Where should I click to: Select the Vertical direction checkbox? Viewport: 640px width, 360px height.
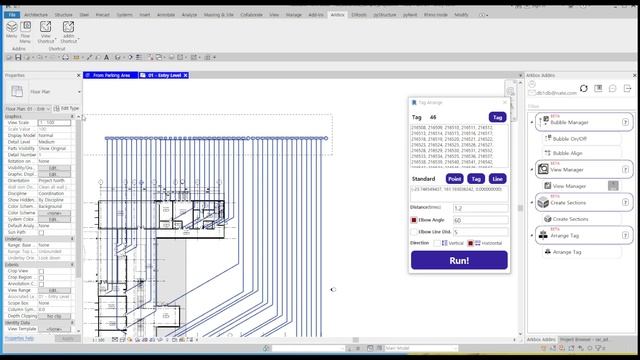(x=437, y=243)
